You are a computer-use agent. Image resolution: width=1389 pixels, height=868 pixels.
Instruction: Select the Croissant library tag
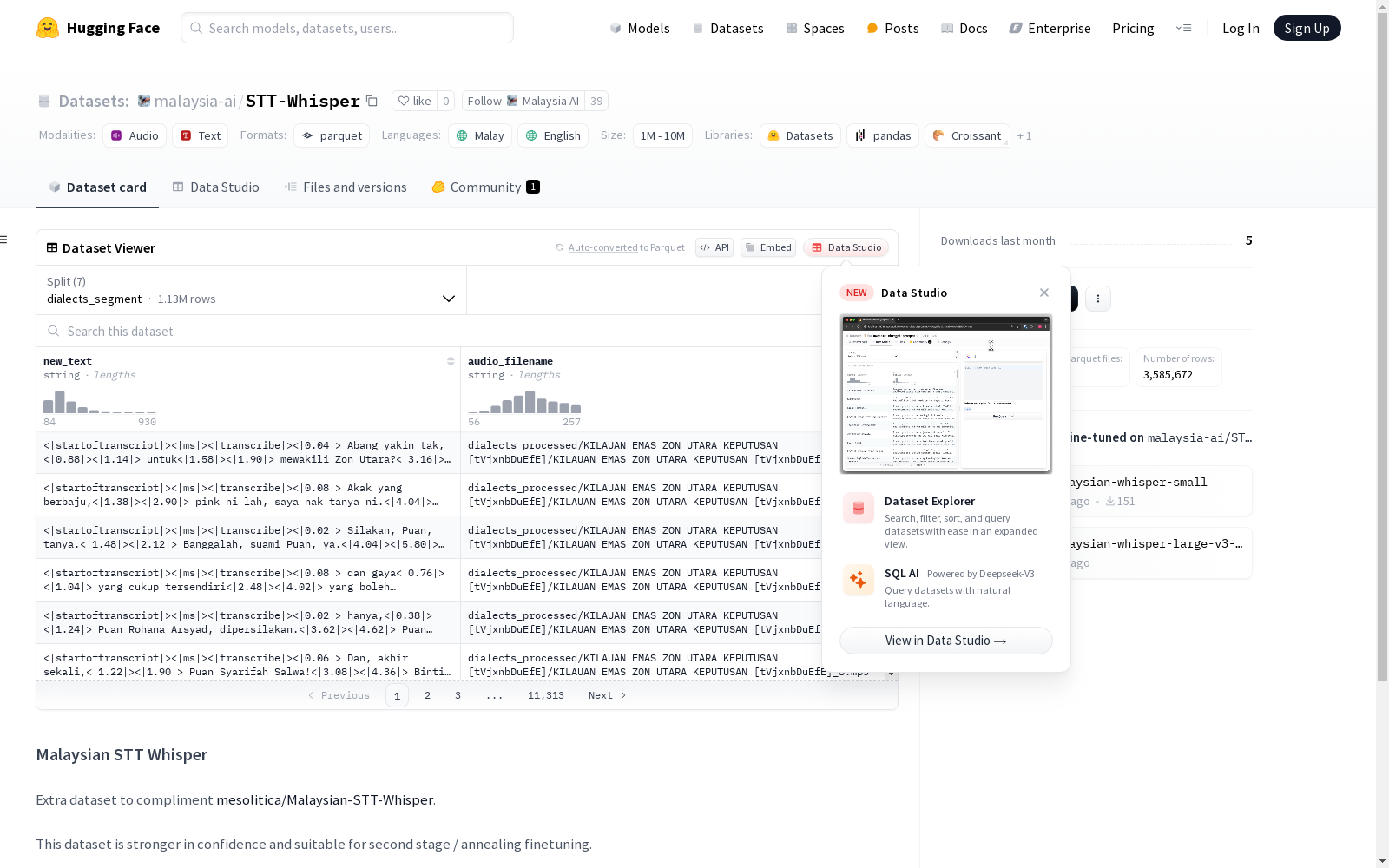click(x=967, y=135)
